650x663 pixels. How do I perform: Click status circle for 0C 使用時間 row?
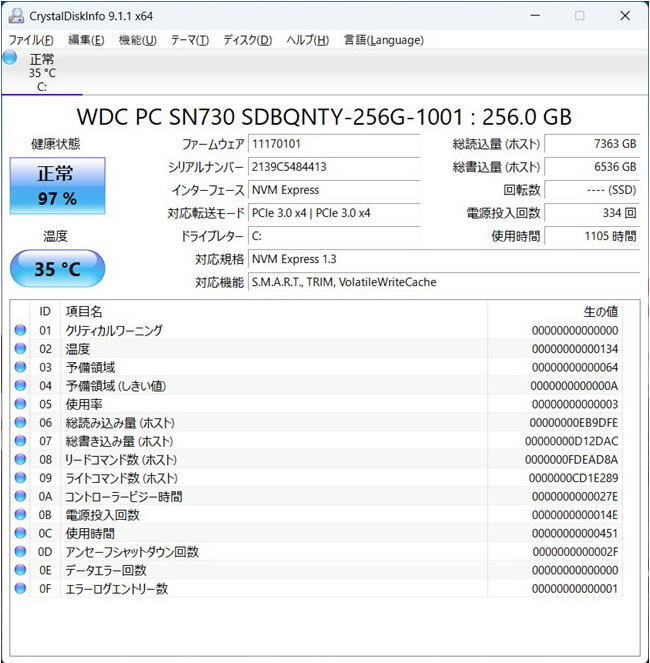point(20,533)
